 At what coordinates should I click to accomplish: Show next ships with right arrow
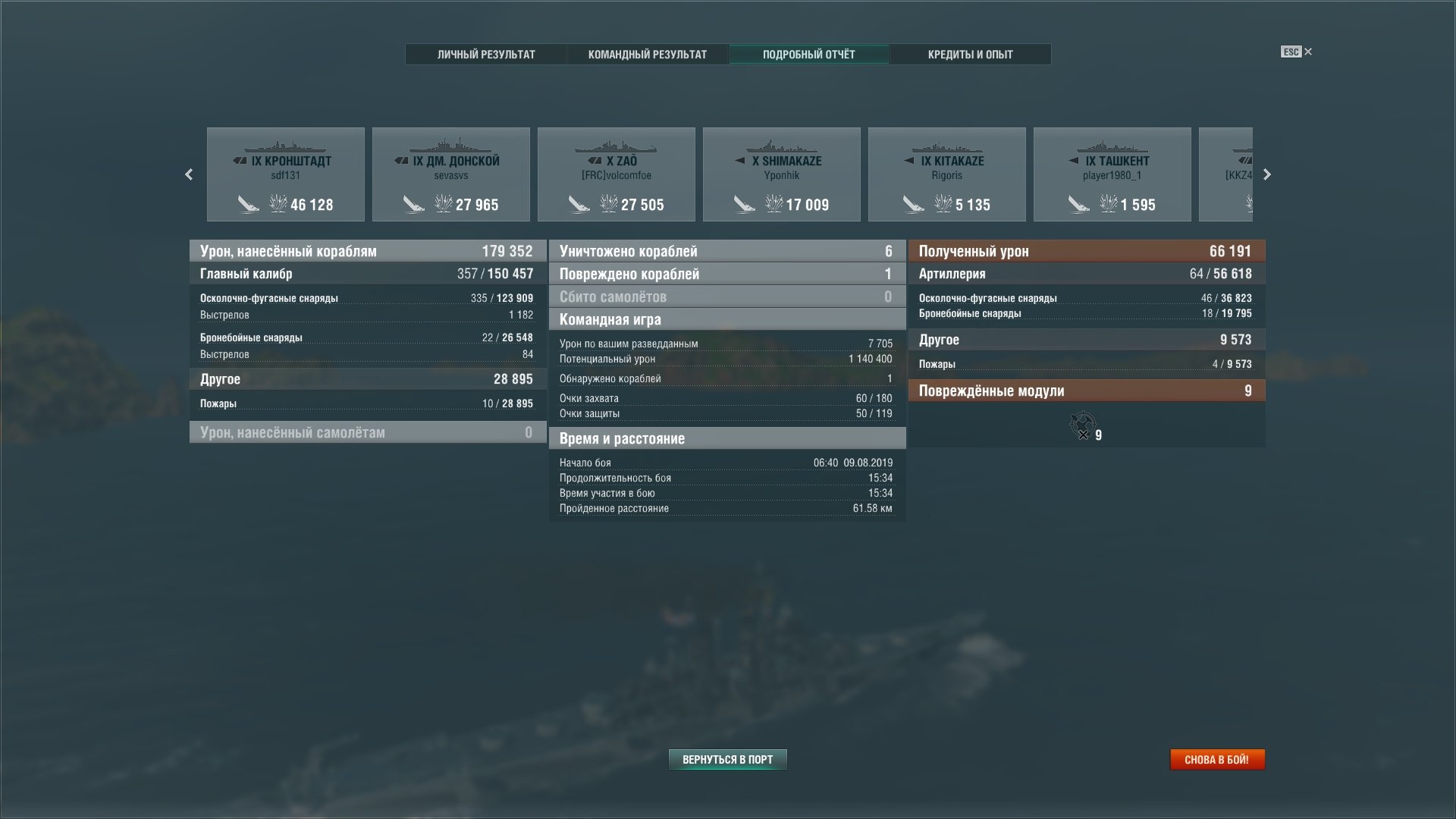[x=1266, y=174]
